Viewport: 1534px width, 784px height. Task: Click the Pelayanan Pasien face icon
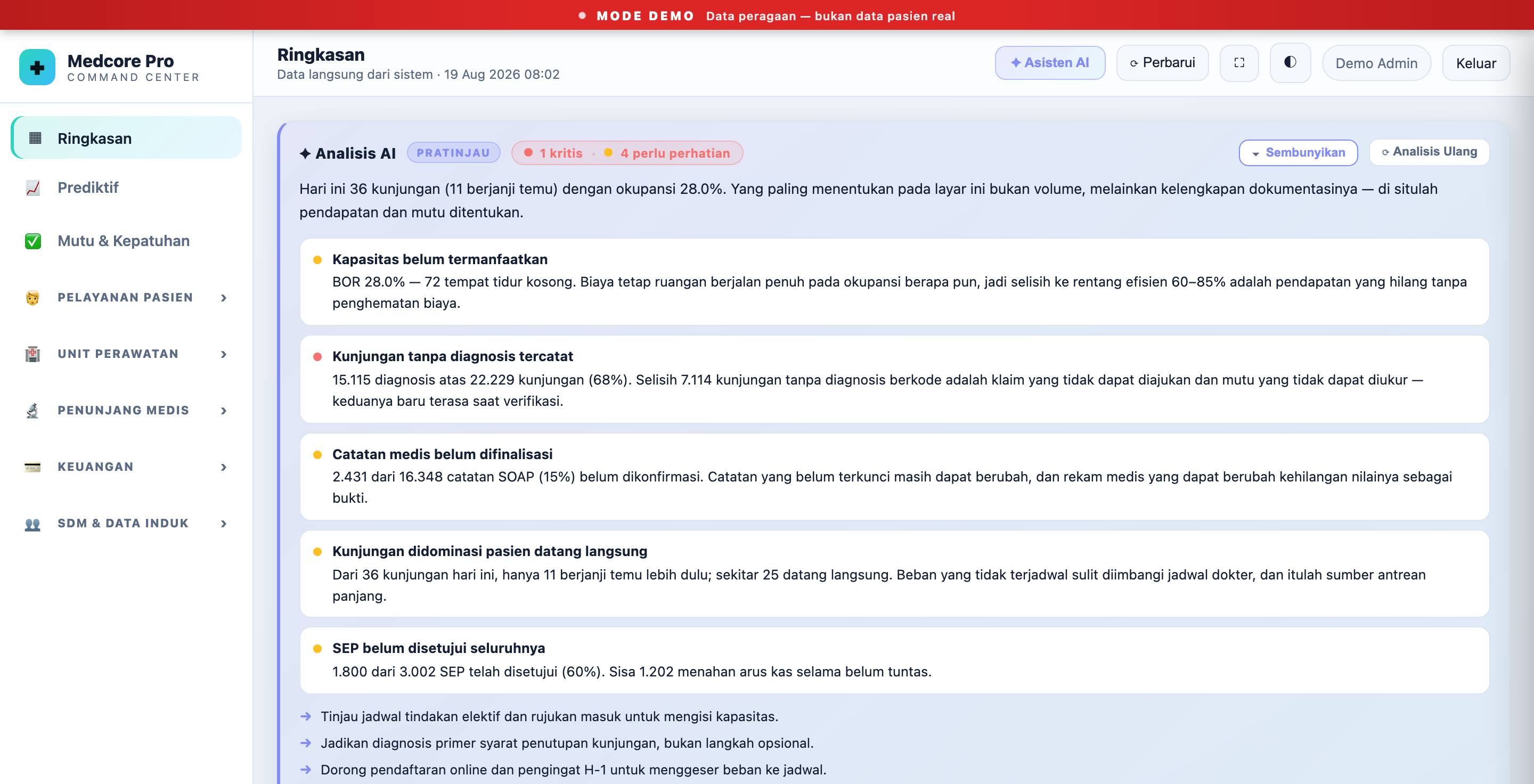tap(32, 298)
